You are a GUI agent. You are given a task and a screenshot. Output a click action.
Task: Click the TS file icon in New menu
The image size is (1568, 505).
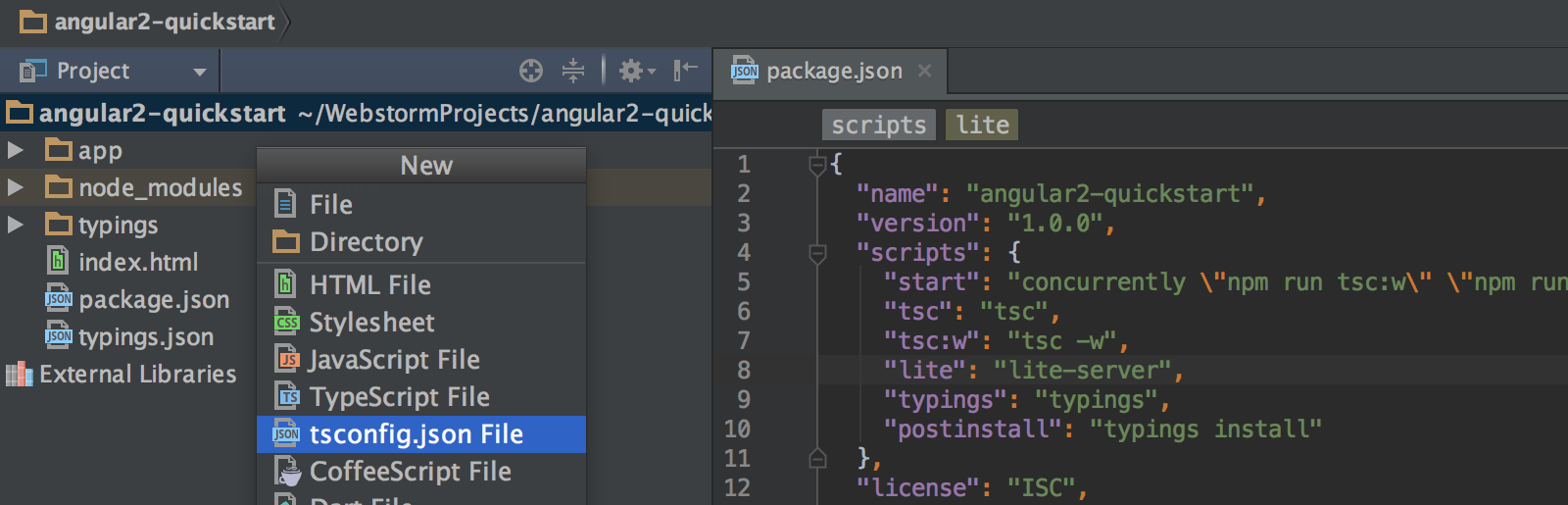pyautogui.click(x=286, y=396)
